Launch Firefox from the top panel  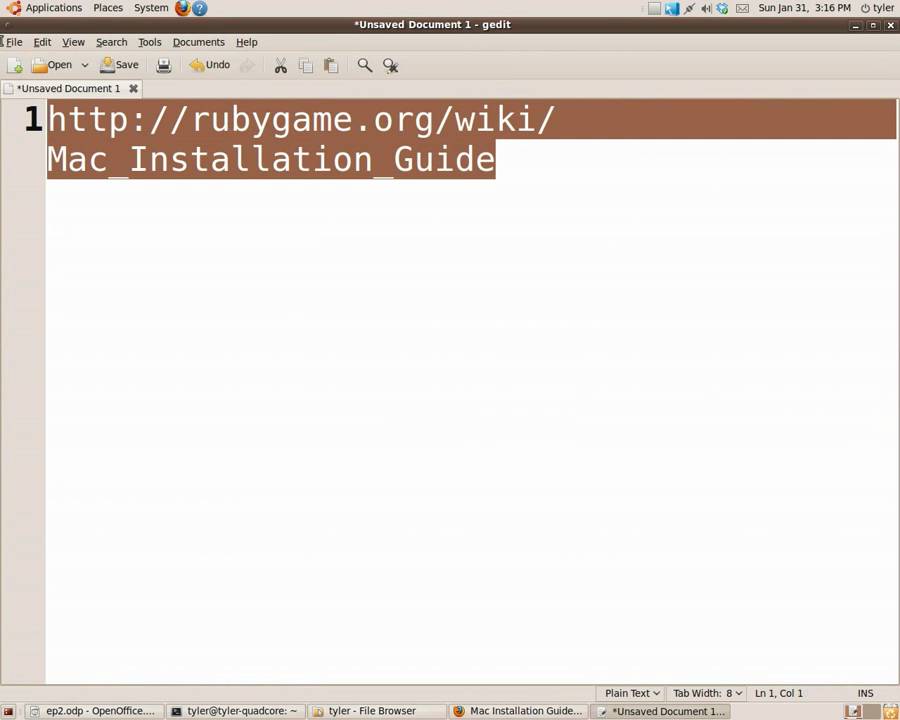(x=183, y=8)
